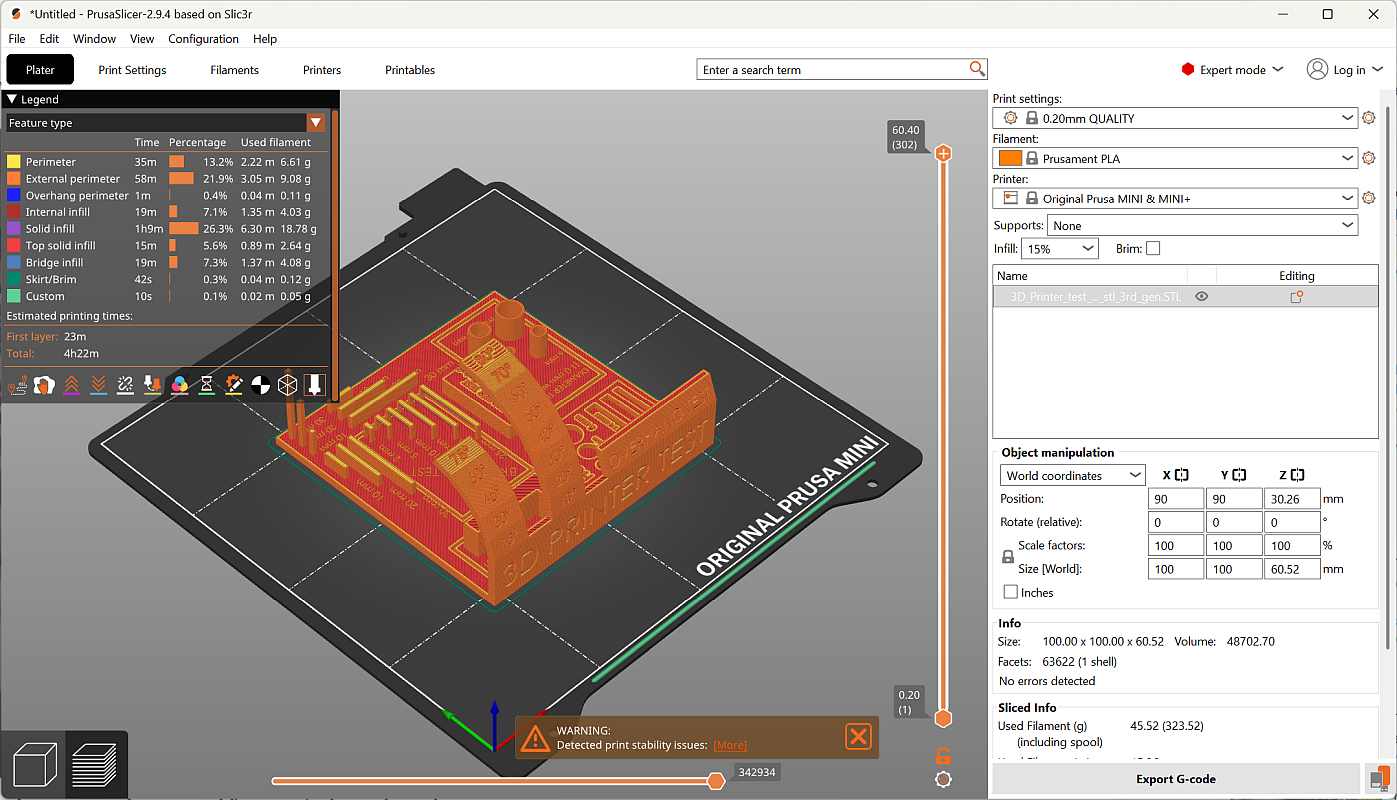Screen dimensions: 1397x800
Task: Hide 3D_Printer_test object using eye icon
Action: pos(1201,297)
